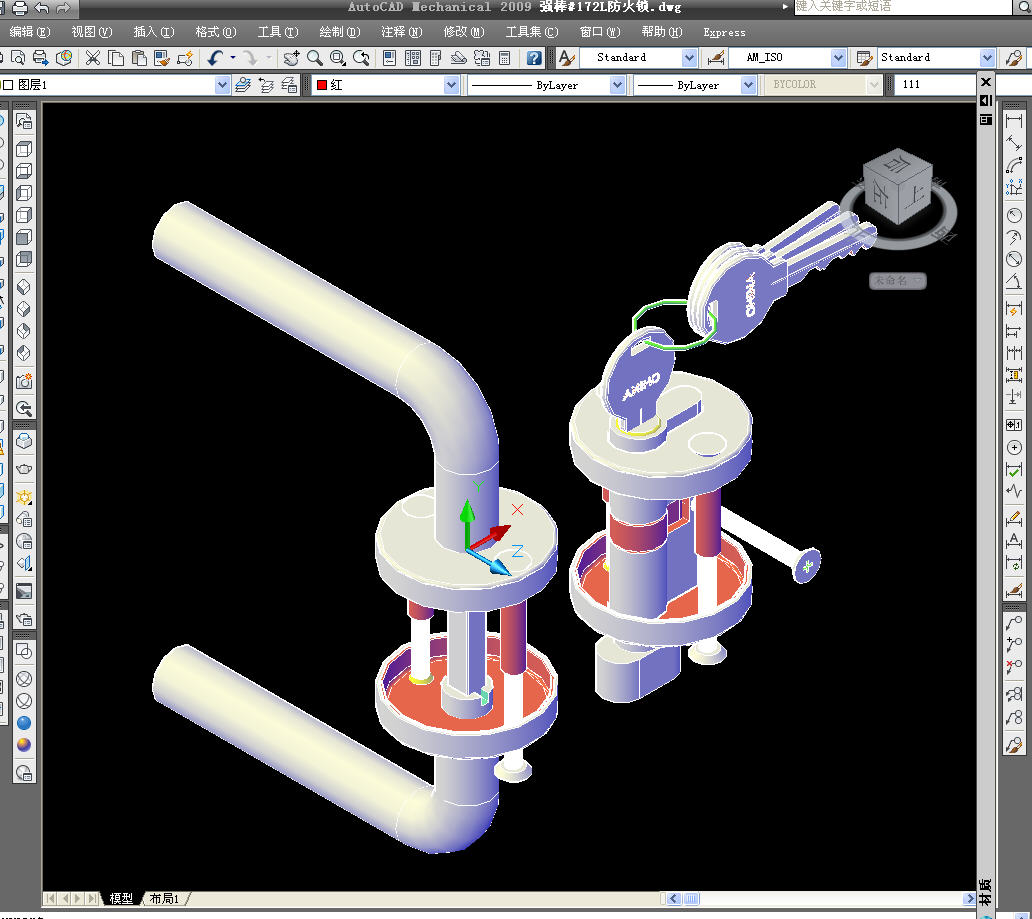Click the Plot/Print icon in the title bar
The image size is (1032, 919).
(20, 8)
